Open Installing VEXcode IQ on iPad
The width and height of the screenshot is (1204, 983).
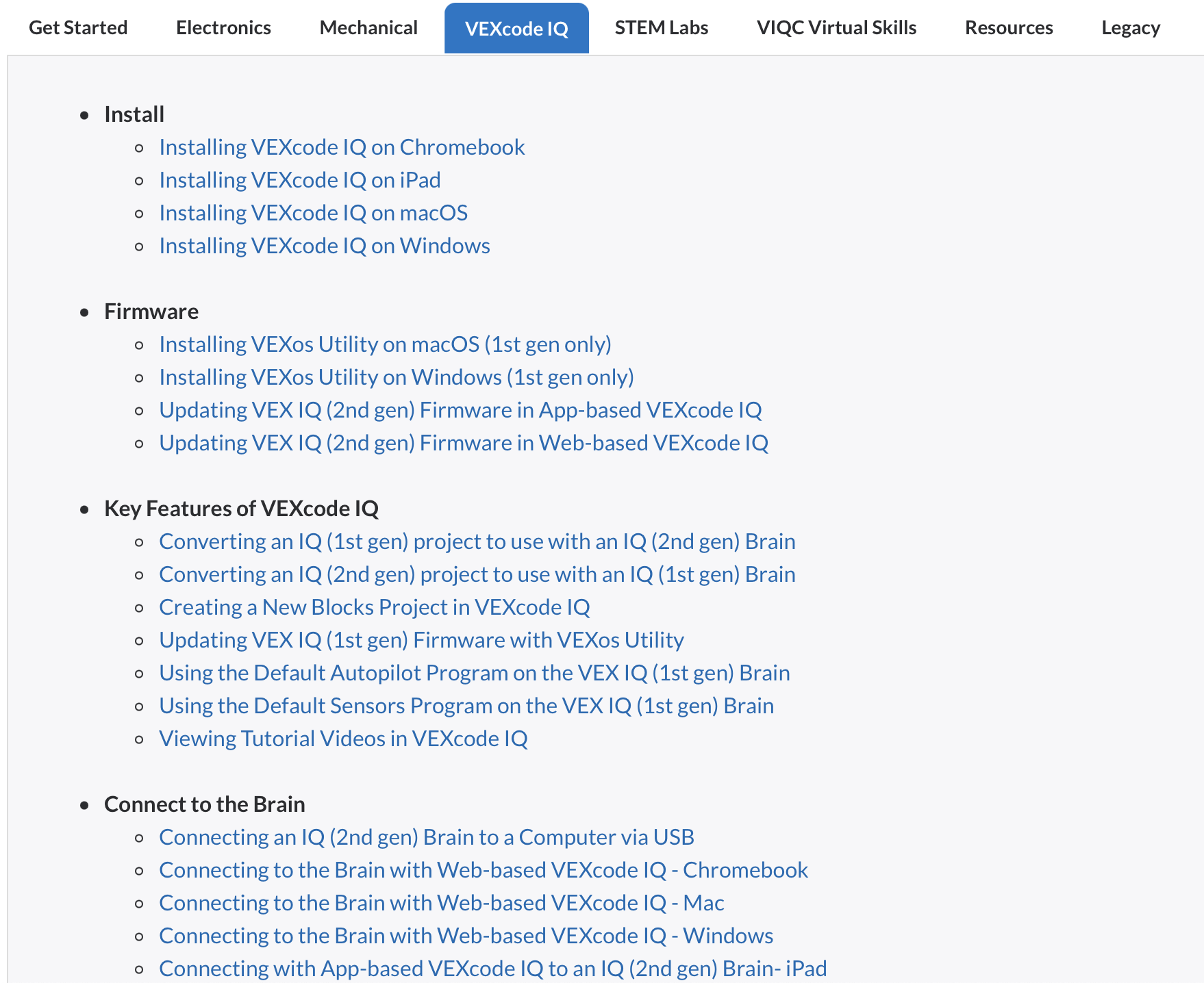tap(299, 179)
